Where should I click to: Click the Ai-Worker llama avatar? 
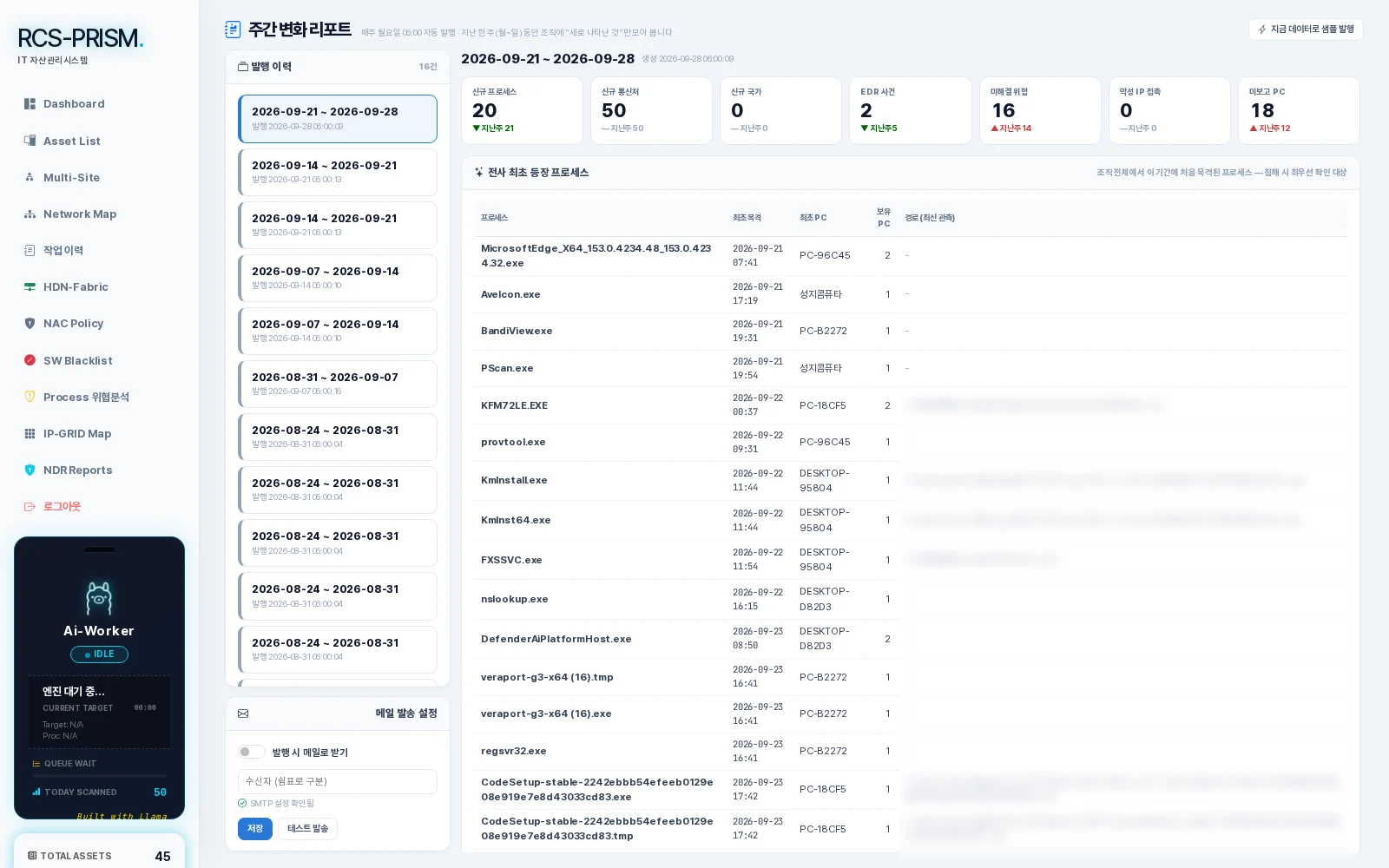coord(99,598)
